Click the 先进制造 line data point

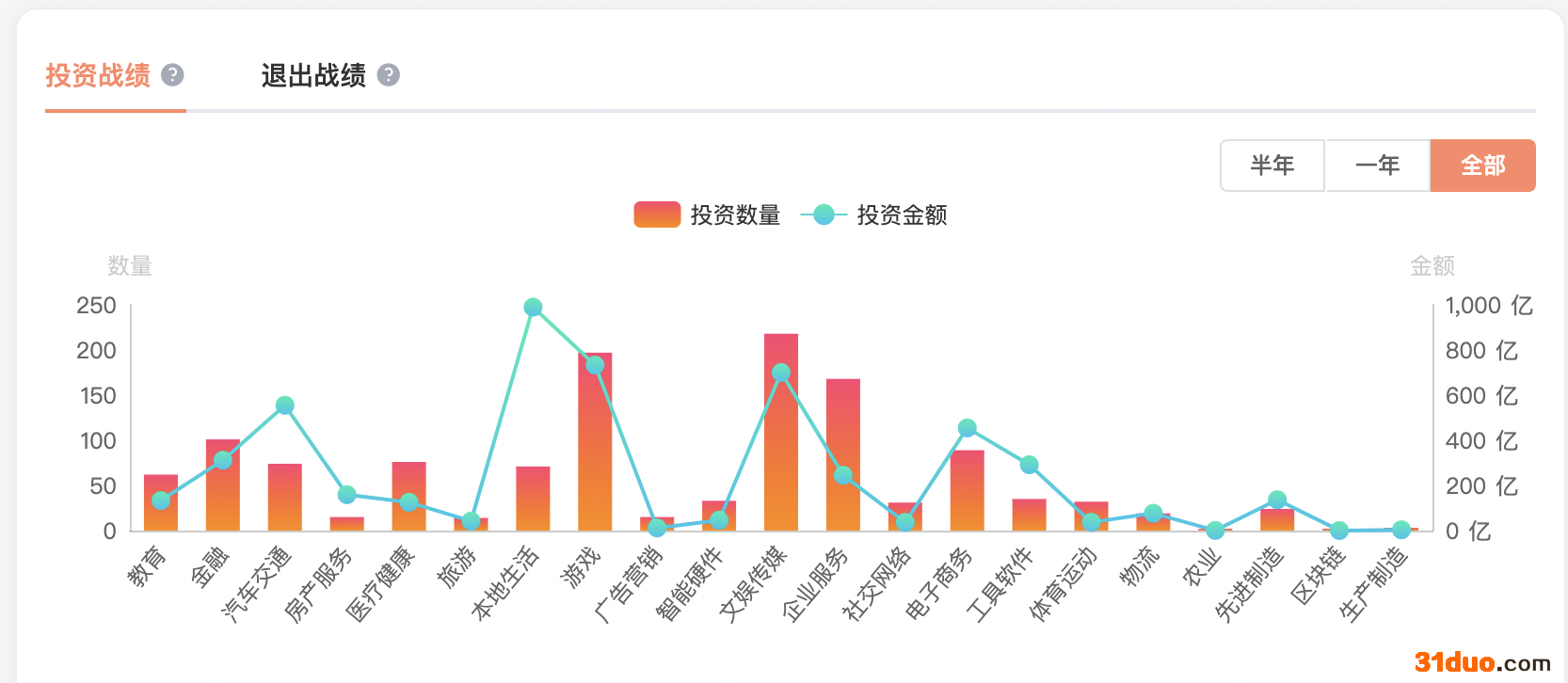coord(1277,500)
